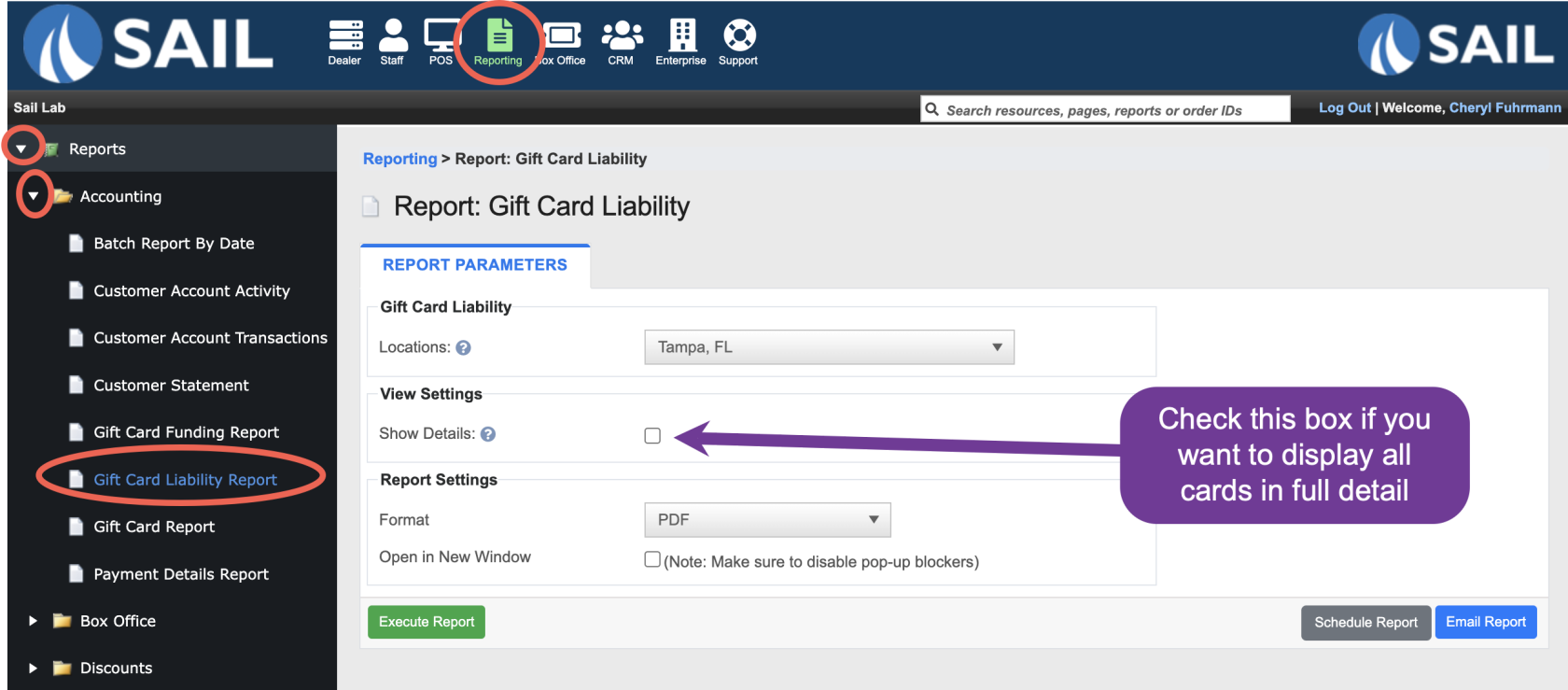
Task: Open Customer Account Activity report
Action: pos(191,291)
